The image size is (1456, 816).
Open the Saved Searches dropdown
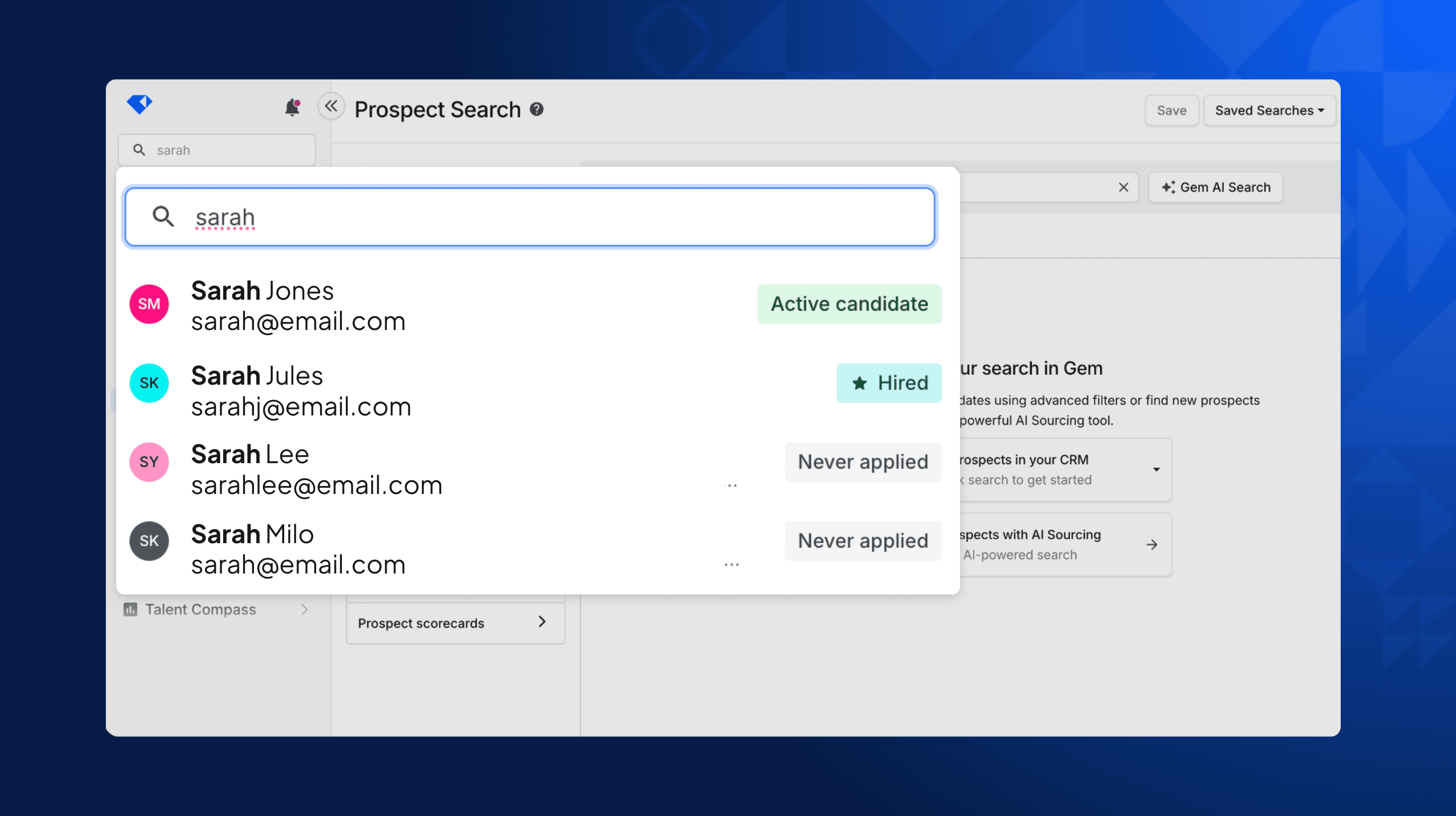click(x=1270, y=110)
